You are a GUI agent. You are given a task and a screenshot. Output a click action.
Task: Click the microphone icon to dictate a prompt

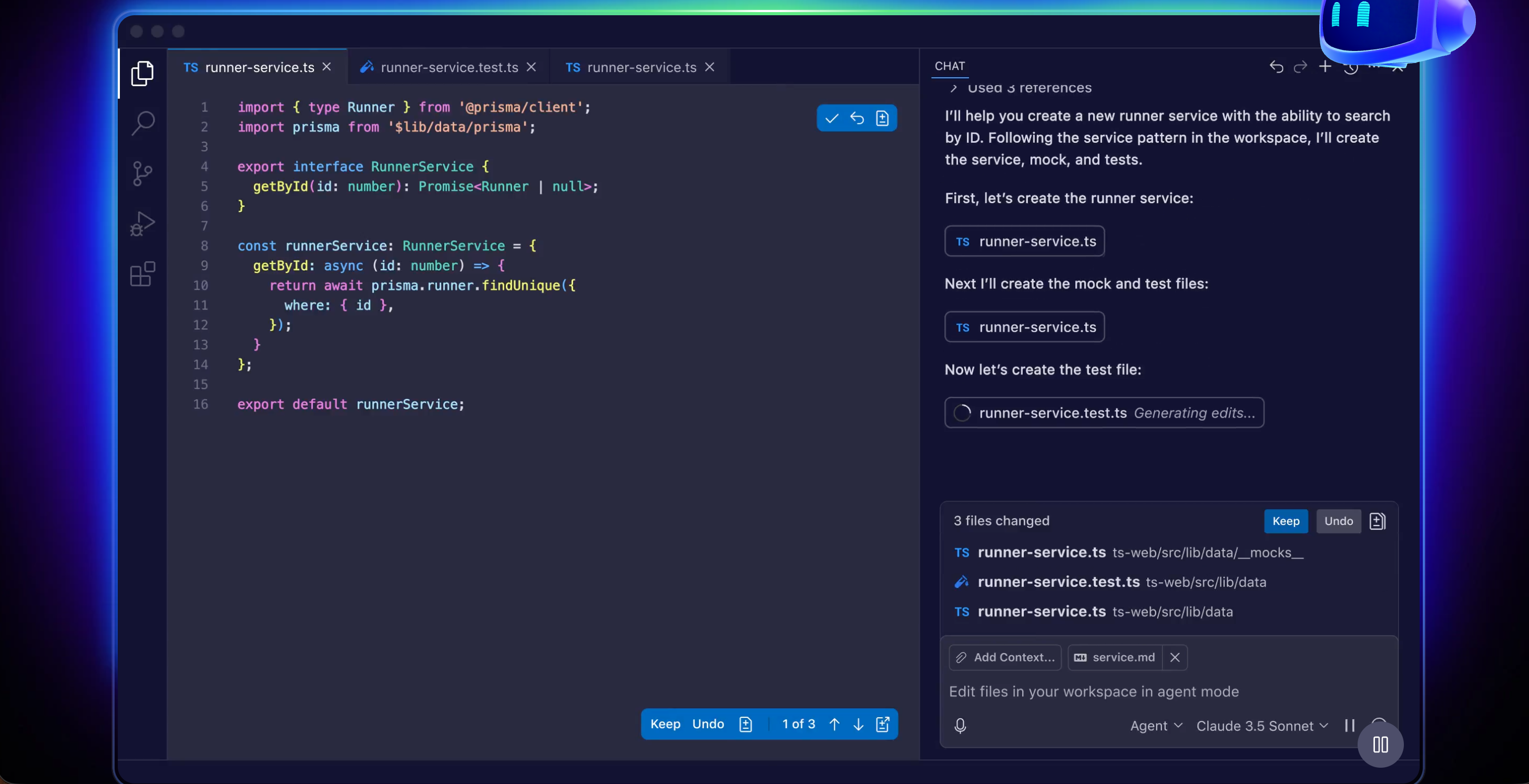(961, 725)
